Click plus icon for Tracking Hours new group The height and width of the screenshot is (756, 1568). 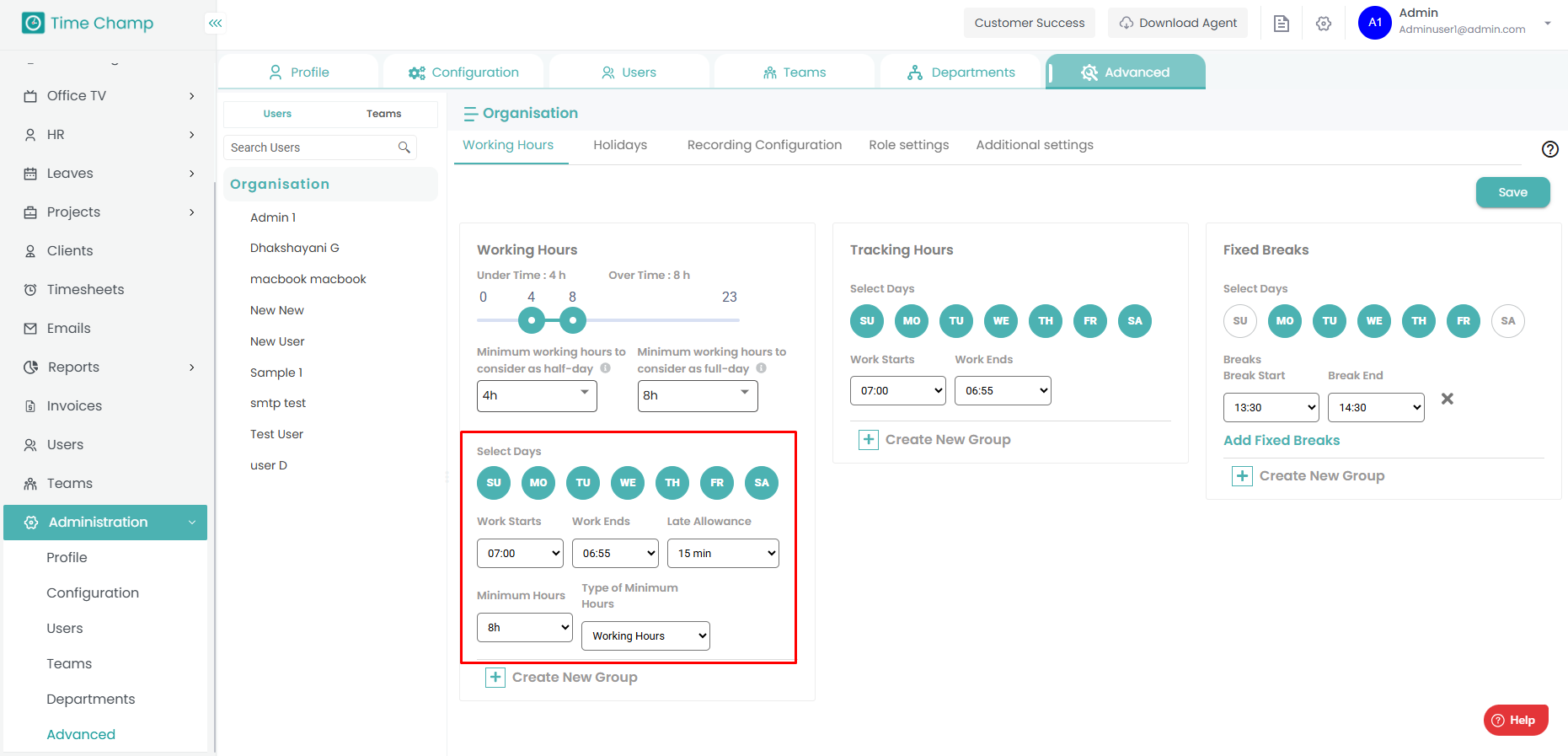869,440
